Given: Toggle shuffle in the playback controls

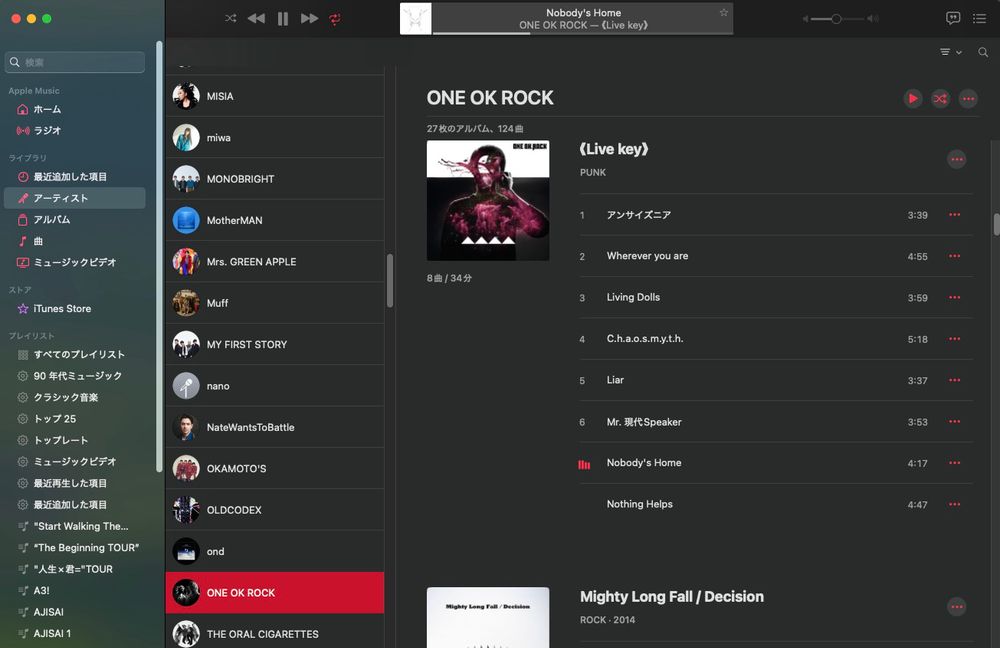Looking at the screenshot, I should [231, 18].
